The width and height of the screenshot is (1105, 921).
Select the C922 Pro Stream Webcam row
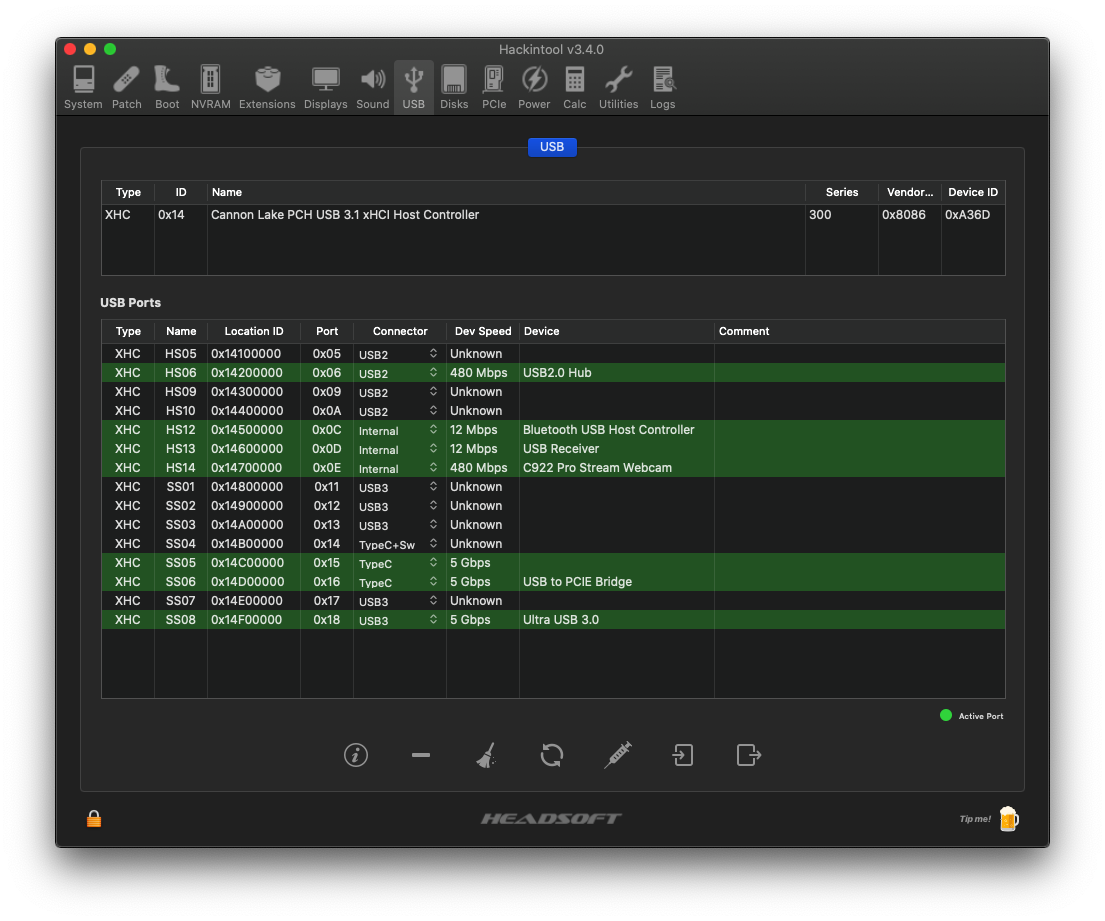coord(597,468)
